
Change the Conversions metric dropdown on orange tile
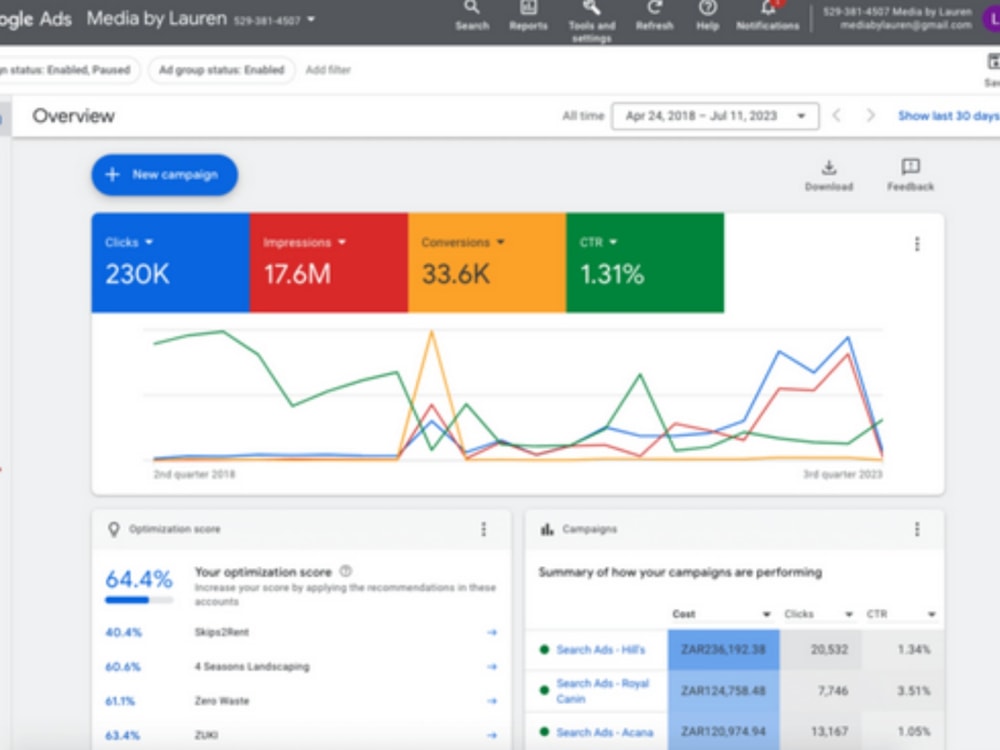tap(500, 242)
